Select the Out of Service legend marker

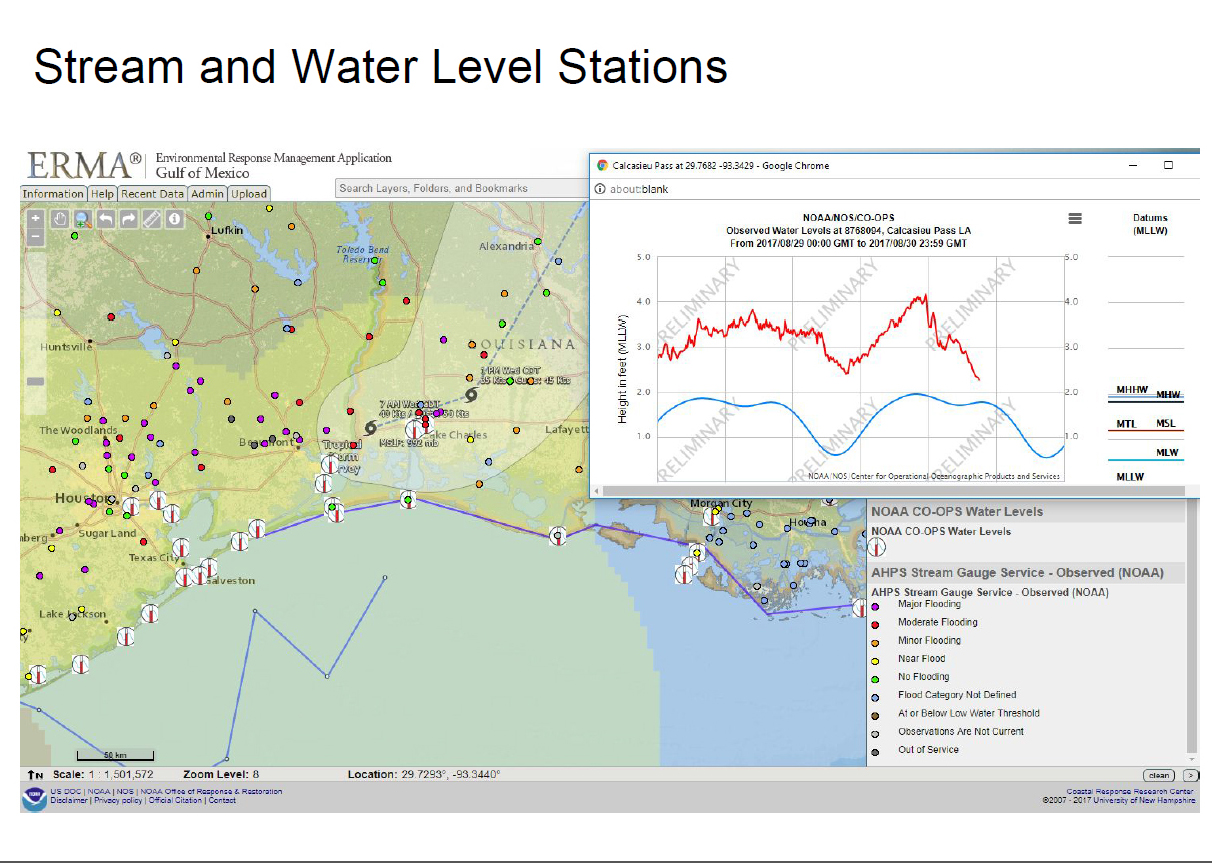tap(875, 750)
